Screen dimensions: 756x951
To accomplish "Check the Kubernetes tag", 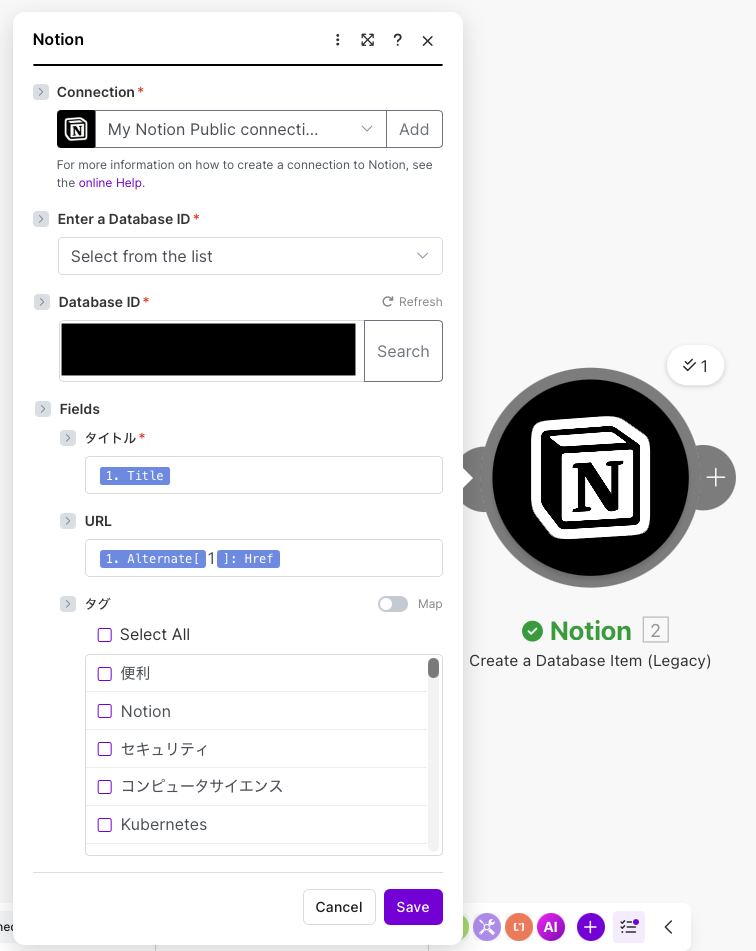I will 104,825.
